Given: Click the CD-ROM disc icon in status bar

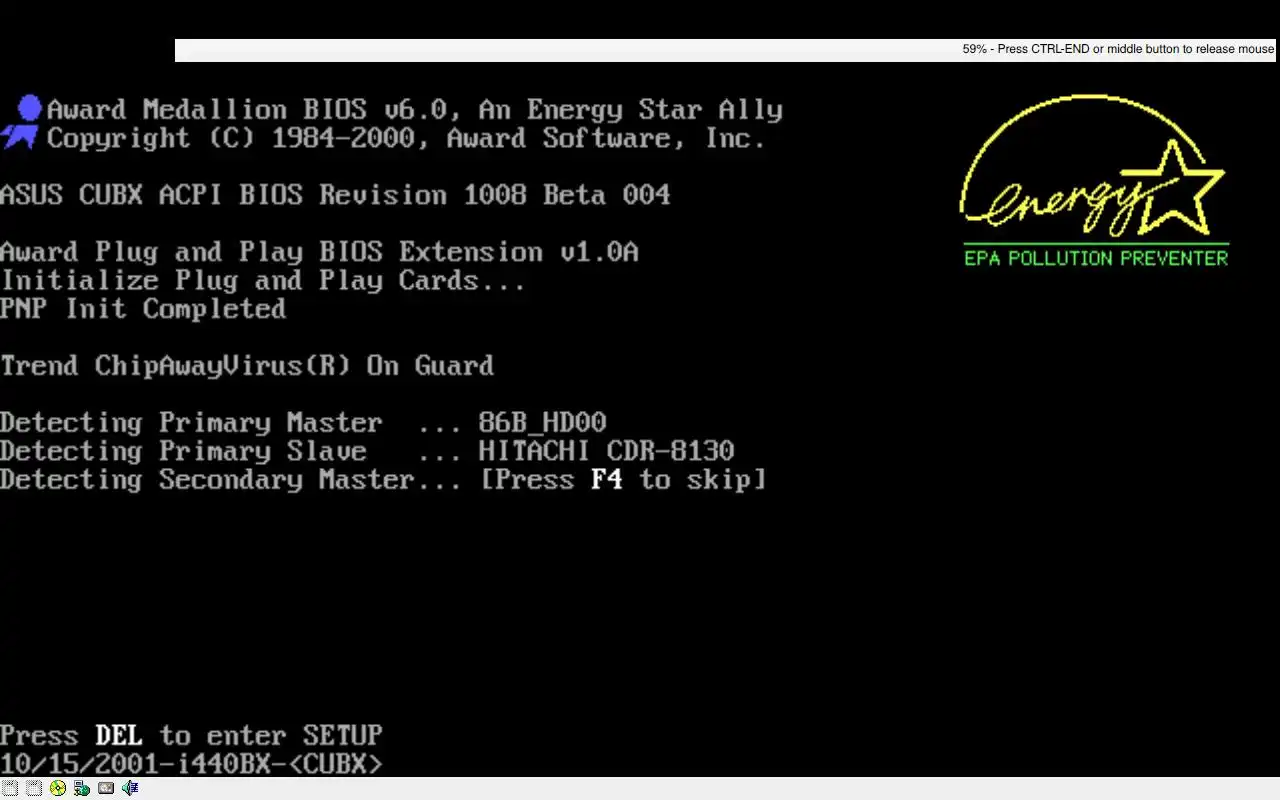Looking at the screenshot, I should (58, 788).
